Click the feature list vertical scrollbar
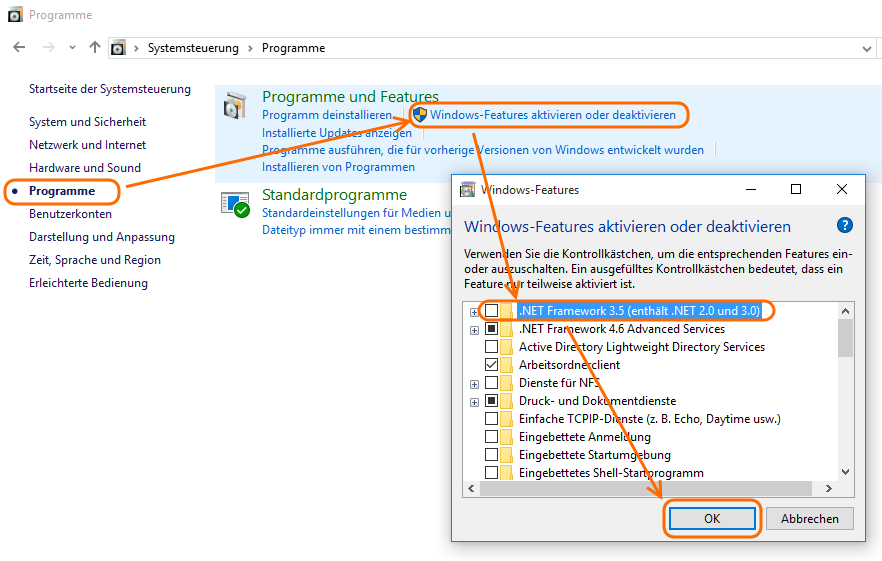The width and height of the screenshot is (882, 561). click(x=845, y=400)
